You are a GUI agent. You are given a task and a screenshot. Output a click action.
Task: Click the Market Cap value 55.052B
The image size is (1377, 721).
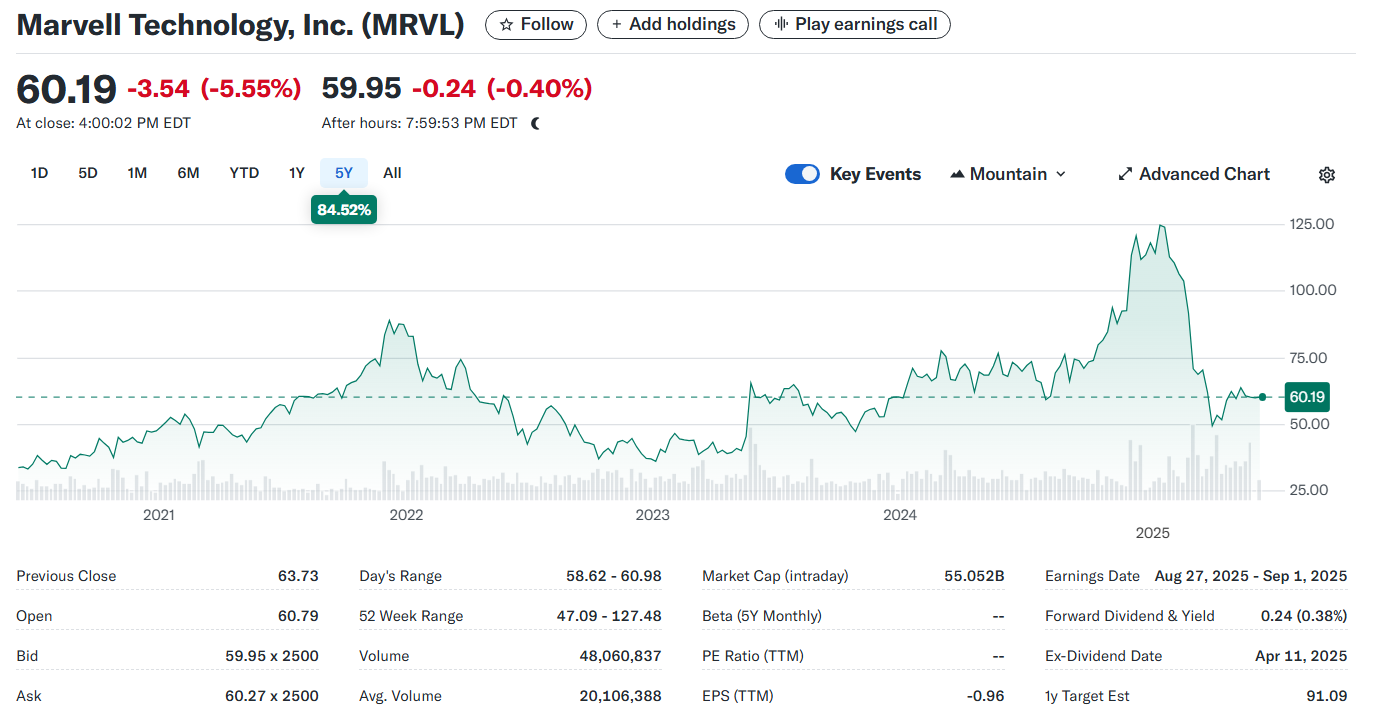pyautogui.click(x=974, y=576)
